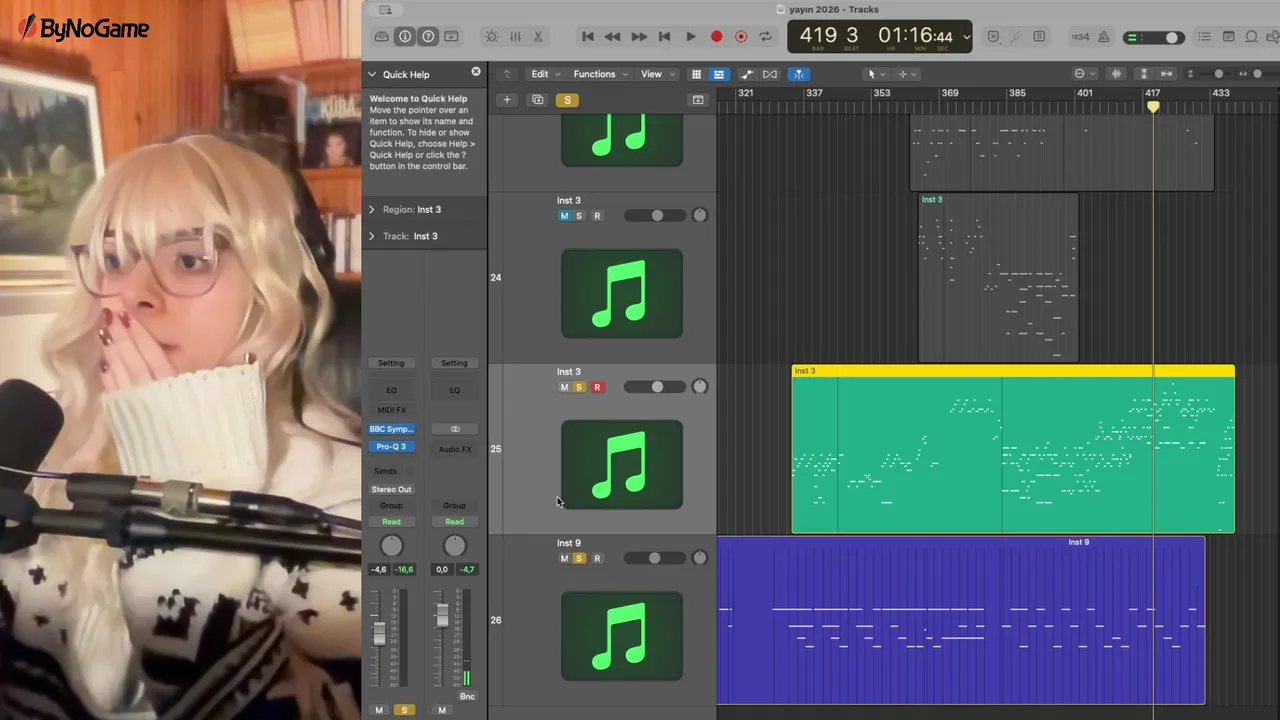Image resolution: width=1280 pixels, height=720 pixels.
Task: Mute track 24 Inst 3
Action: coord(564,216)
